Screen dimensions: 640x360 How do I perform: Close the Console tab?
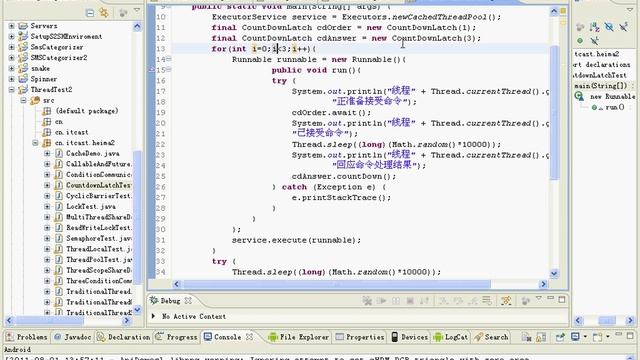pos(249,337)
